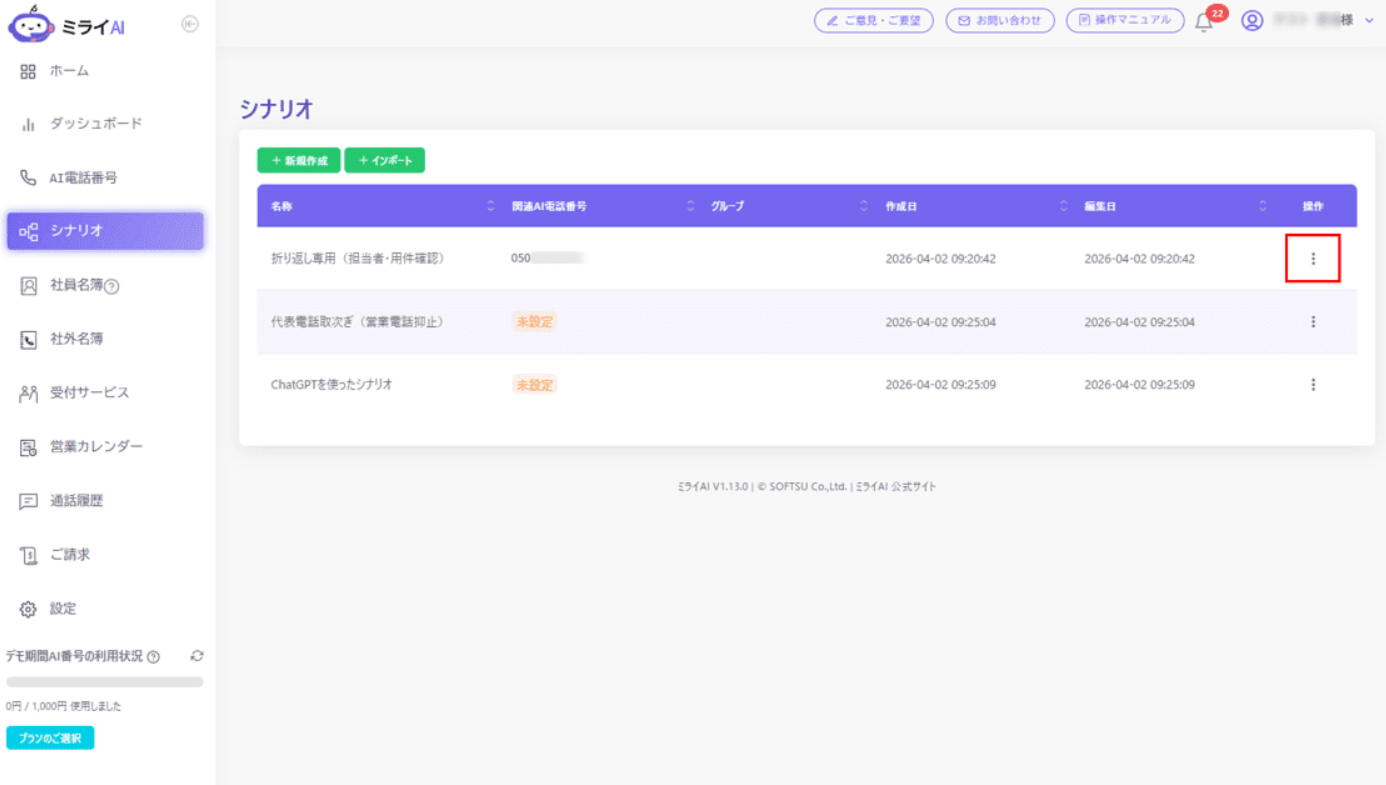Image resolution: width=1386 pixels, height=785 pixels.
Task: Expand the user account dropdown chevron
Action: pyautogui.click(x=1369, y=20)
